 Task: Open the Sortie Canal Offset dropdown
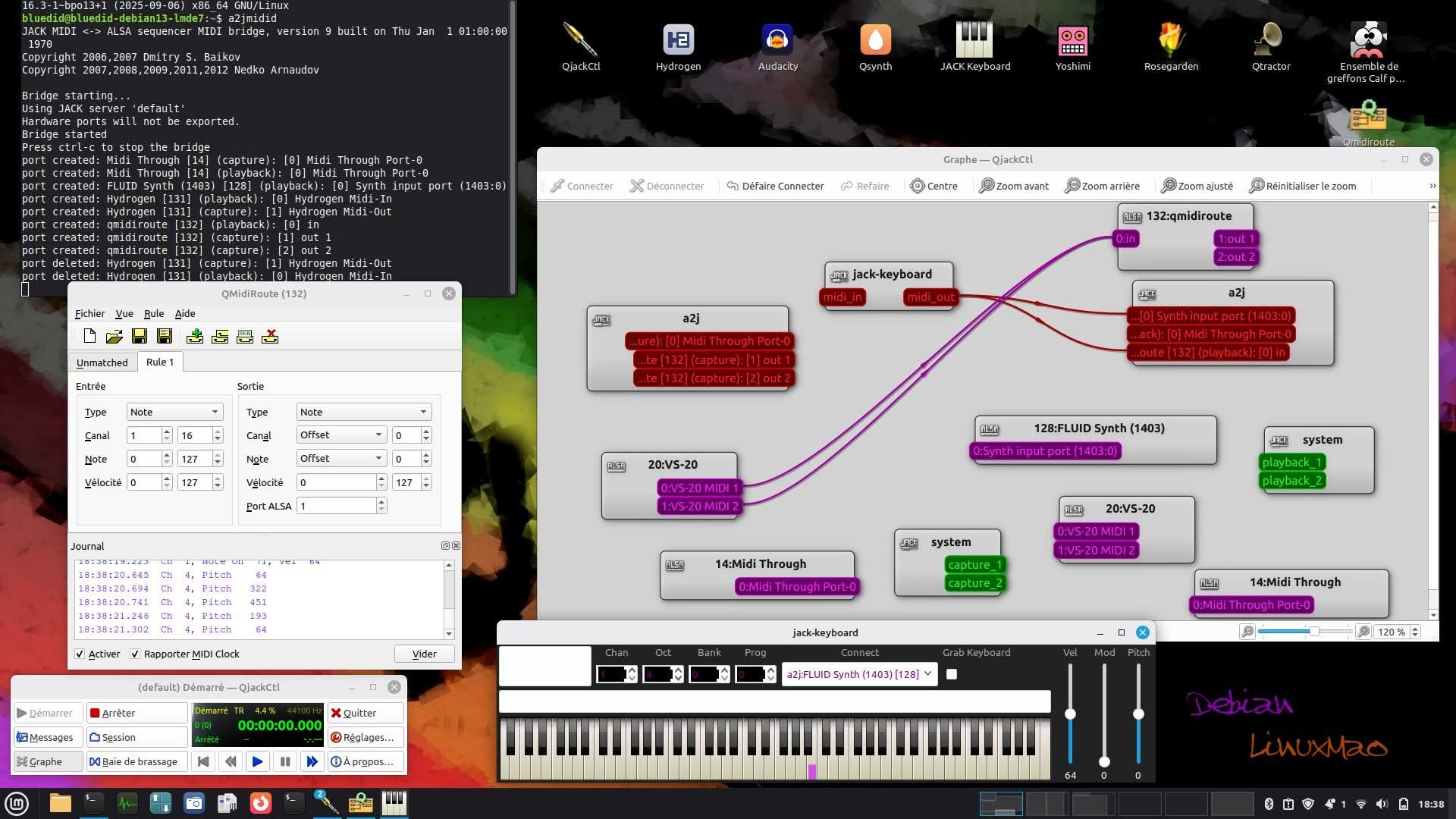point(341,435)
